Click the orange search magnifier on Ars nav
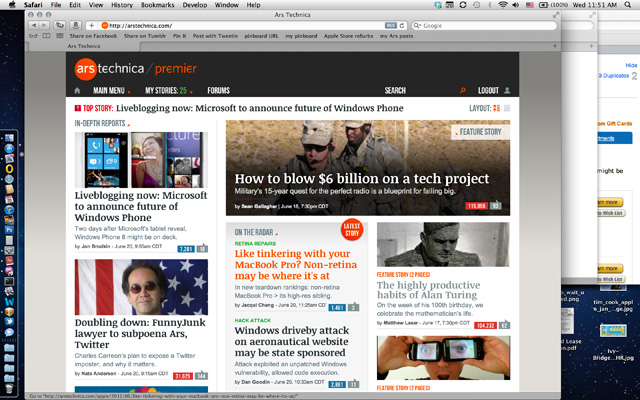The image size is (640, 400). 462,91
